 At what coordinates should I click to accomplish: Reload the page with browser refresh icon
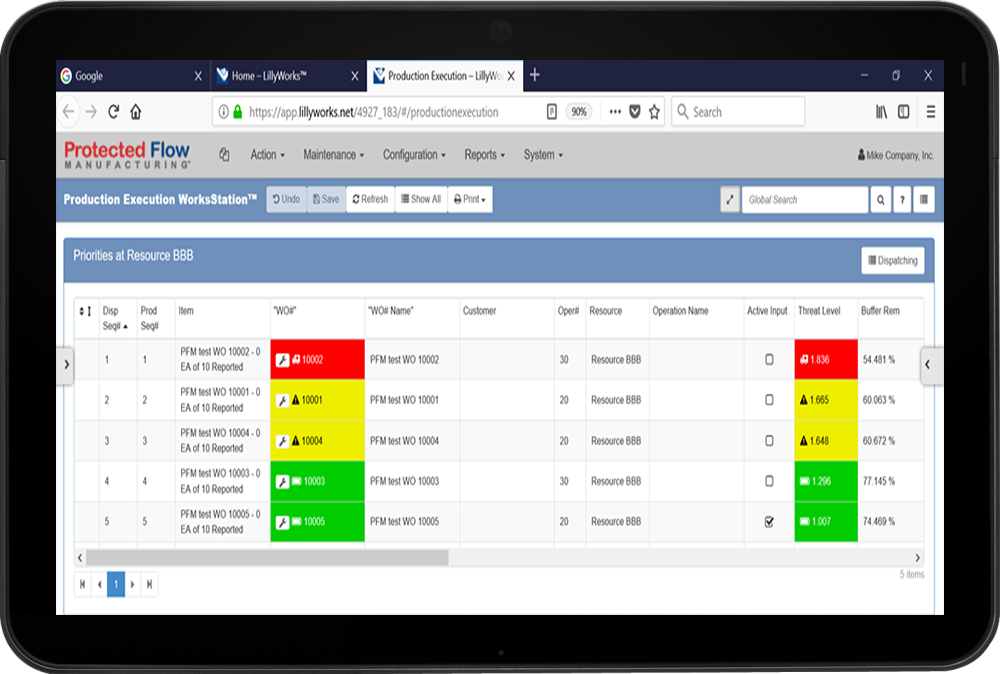tap(114, 112)
